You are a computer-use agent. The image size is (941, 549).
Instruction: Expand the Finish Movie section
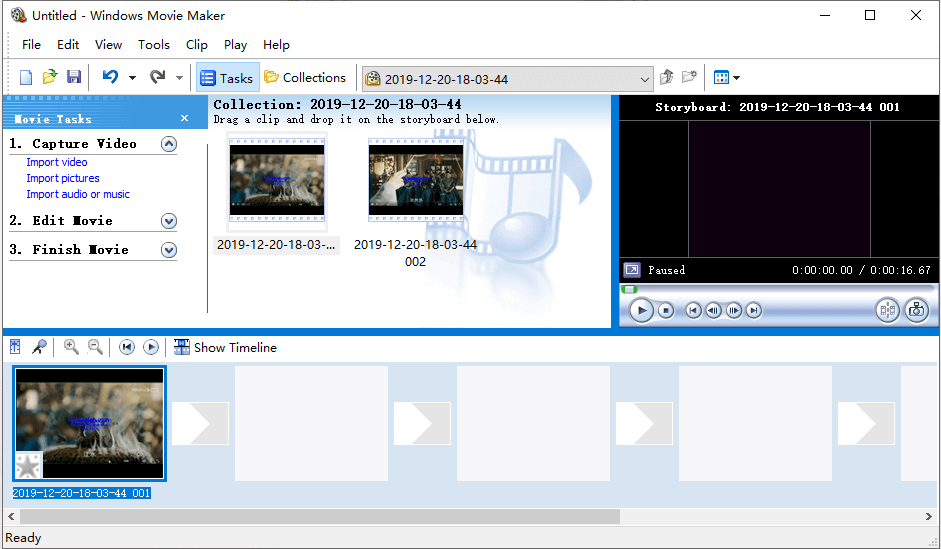(x=169, y=250)
